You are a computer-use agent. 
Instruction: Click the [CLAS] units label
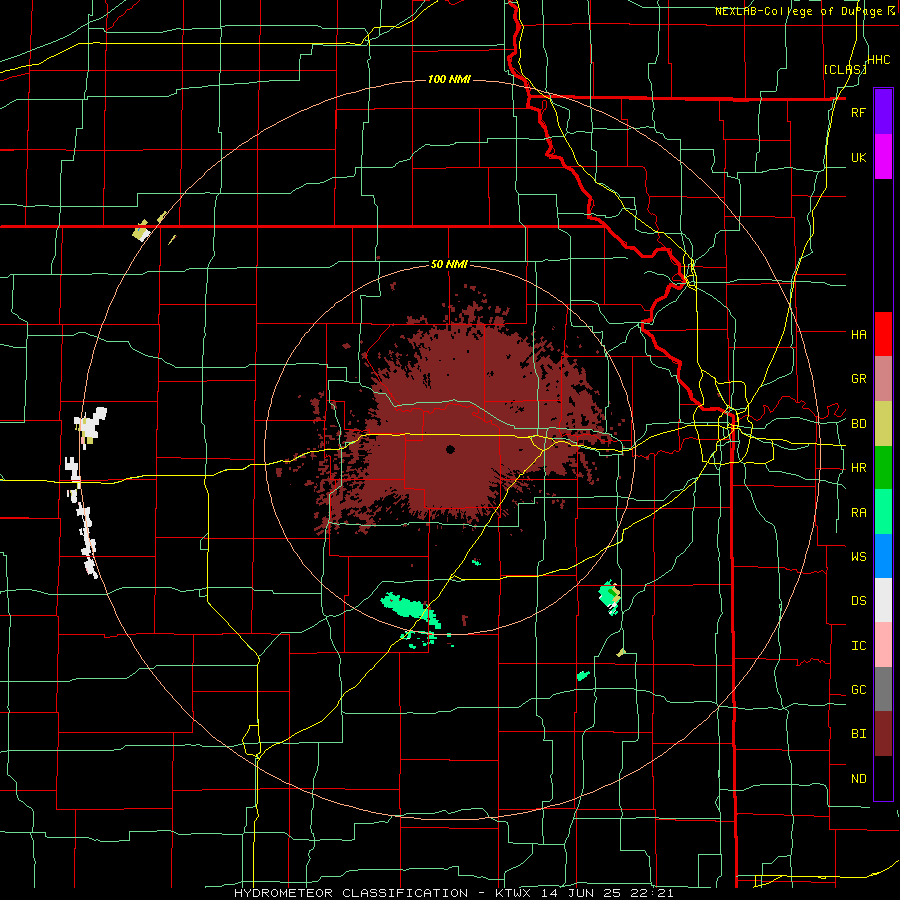[x=845, y=70]
